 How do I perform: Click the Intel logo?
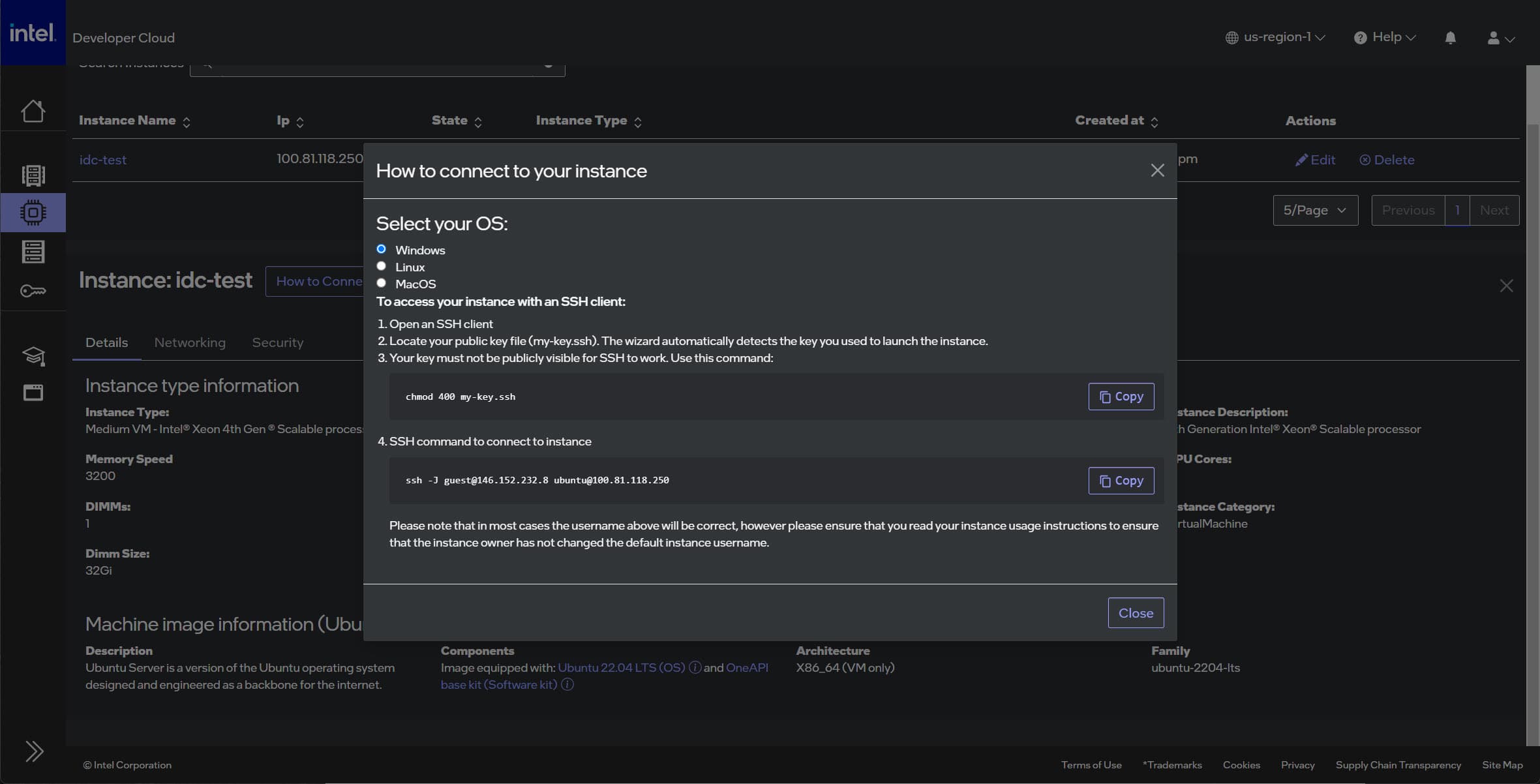33,33
